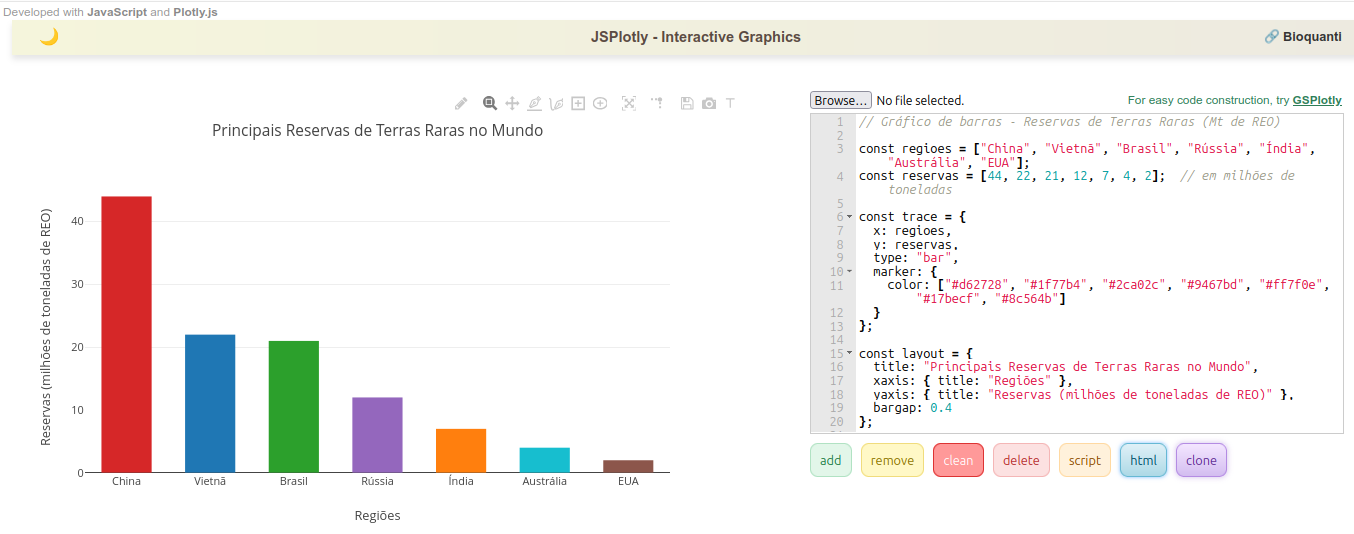1354x534 pixels.
Task: Select the Zoom tool in chart modebar
Action: [490, 103]
